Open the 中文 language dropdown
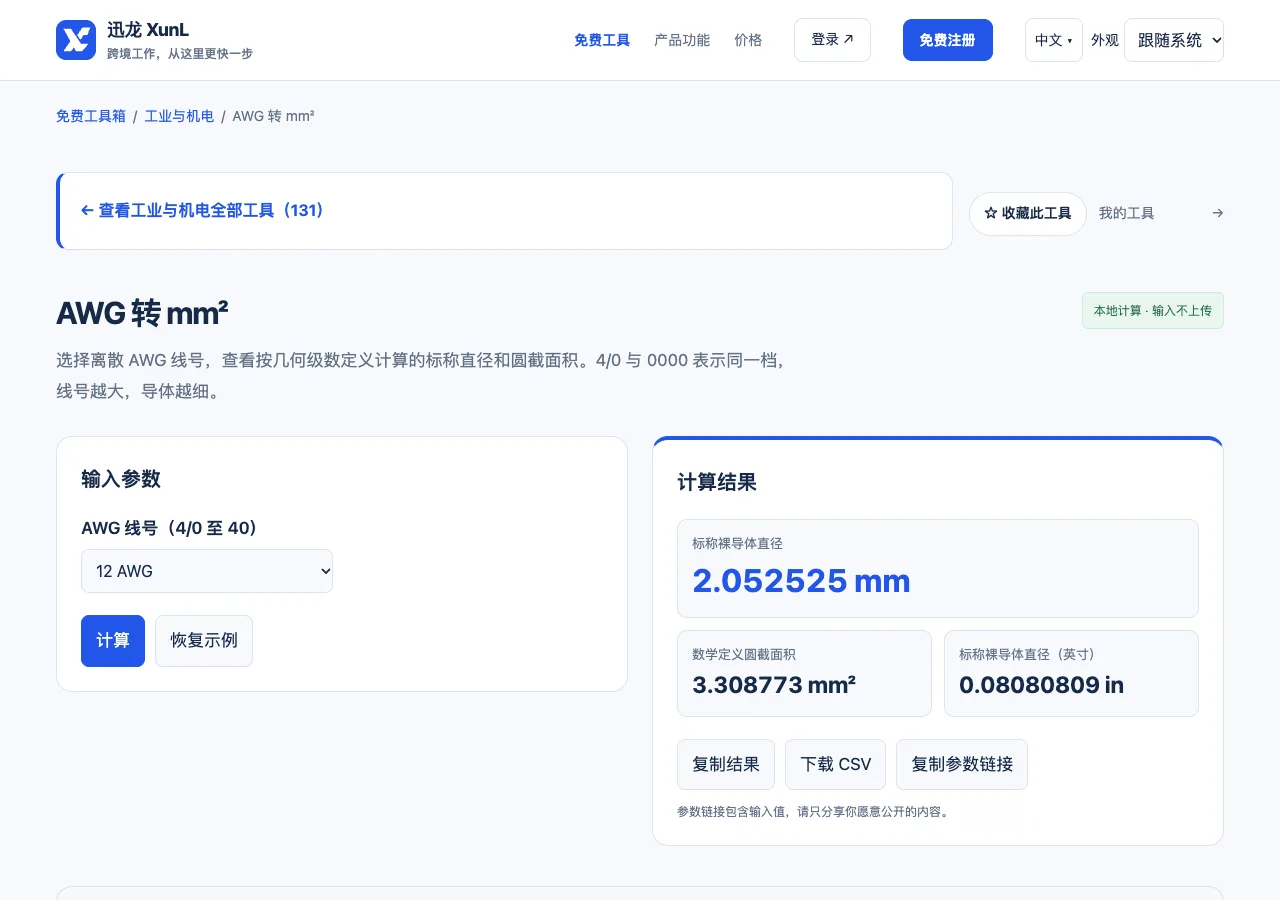The image size is (1280, 900). click(1054, 40)
